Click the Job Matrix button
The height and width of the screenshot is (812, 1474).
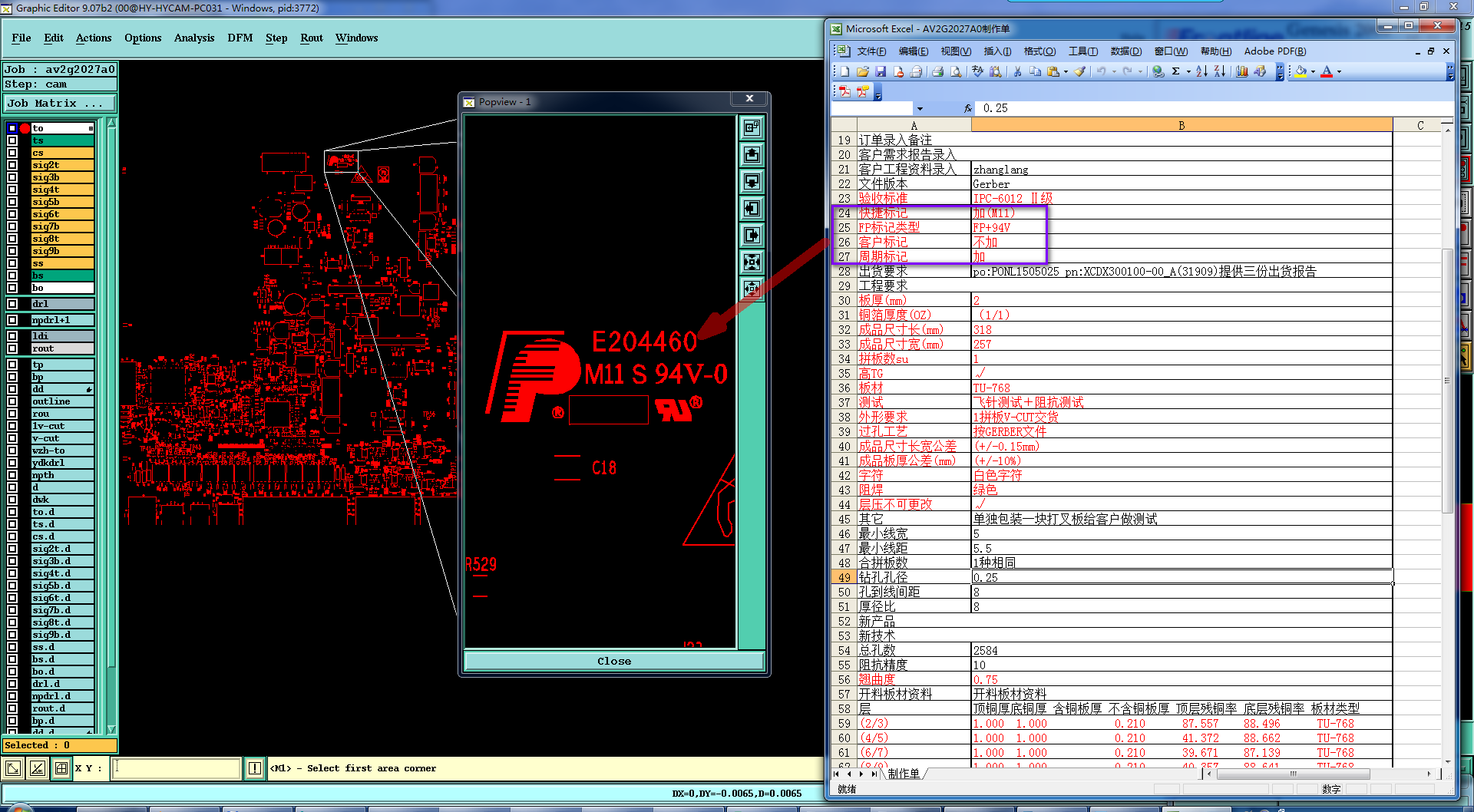60,103
